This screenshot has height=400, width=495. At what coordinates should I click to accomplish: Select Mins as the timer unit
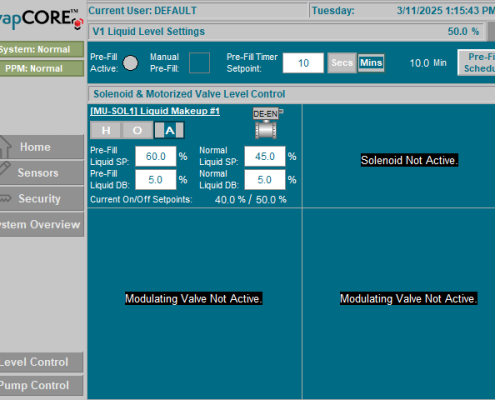[x=371, y=63]
